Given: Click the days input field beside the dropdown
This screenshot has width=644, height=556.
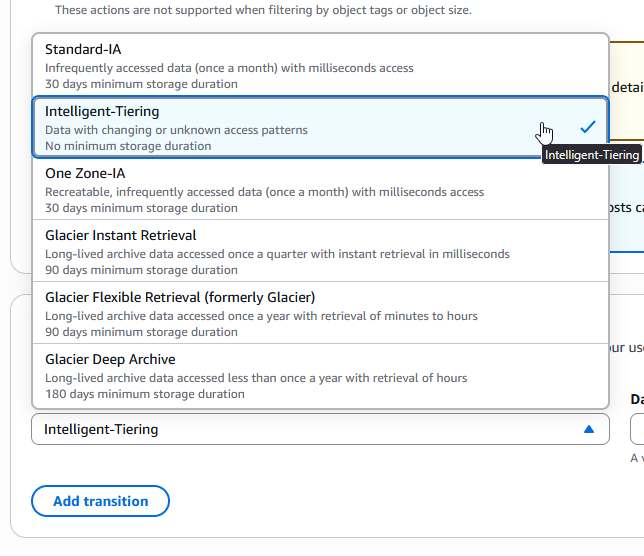Looking at the screenshot, I should click(637, 429).
